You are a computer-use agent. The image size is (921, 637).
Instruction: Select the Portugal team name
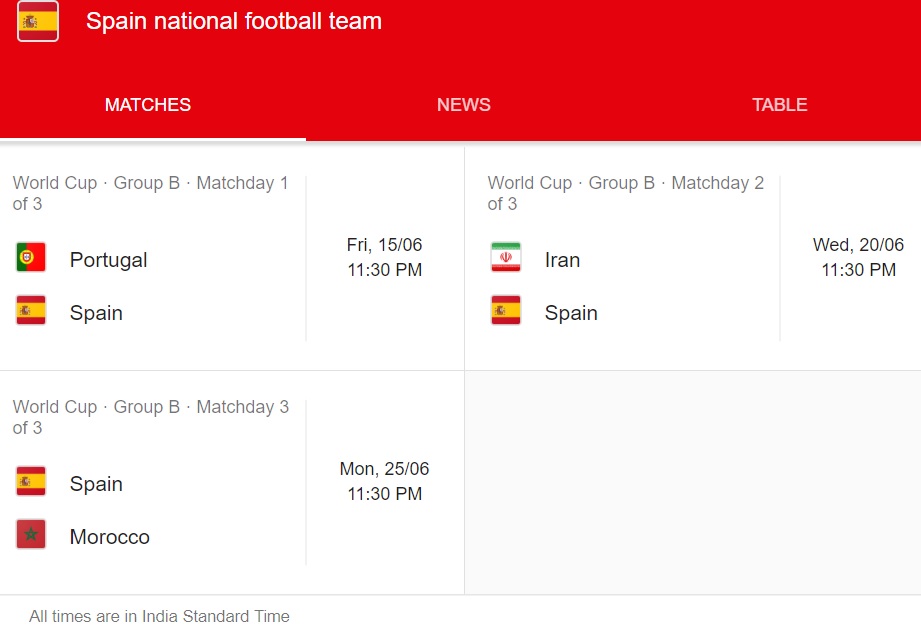(x=108, y=260)
